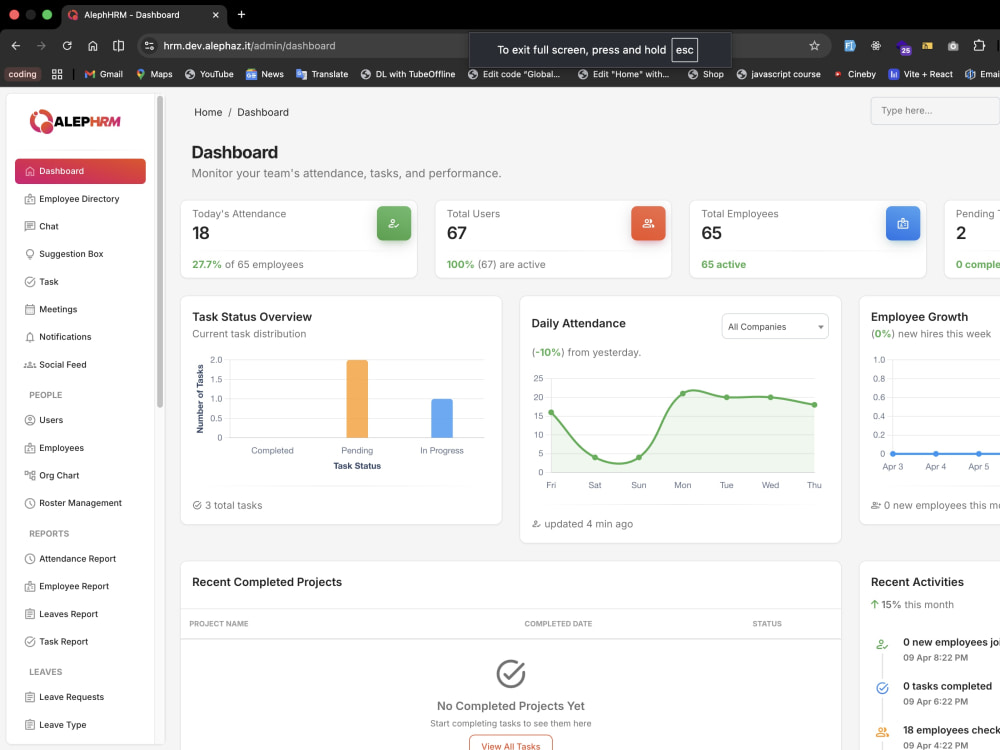Click the Type here search field
The height and width of the screenshot is (750, 1000).
tap(935, 111)
